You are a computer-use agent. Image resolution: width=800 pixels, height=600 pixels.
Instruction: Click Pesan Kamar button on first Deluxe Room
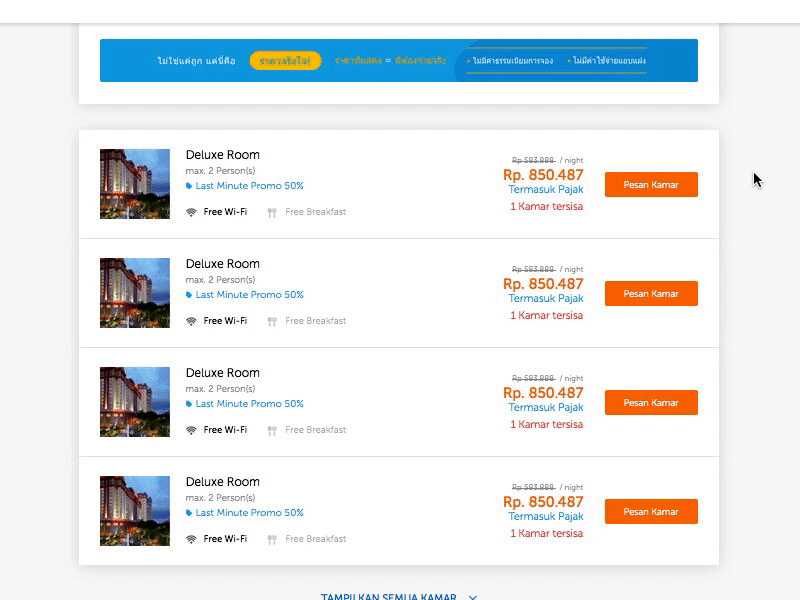pos(651,184)
